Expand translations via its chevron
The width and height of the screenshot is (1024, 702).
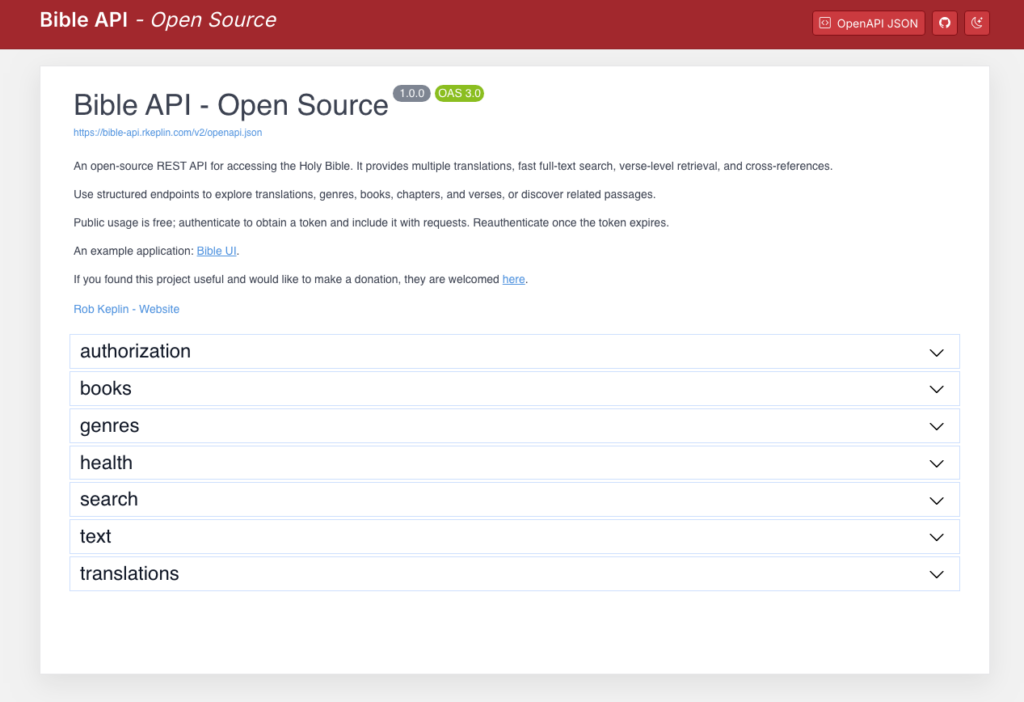pos(936,574)
